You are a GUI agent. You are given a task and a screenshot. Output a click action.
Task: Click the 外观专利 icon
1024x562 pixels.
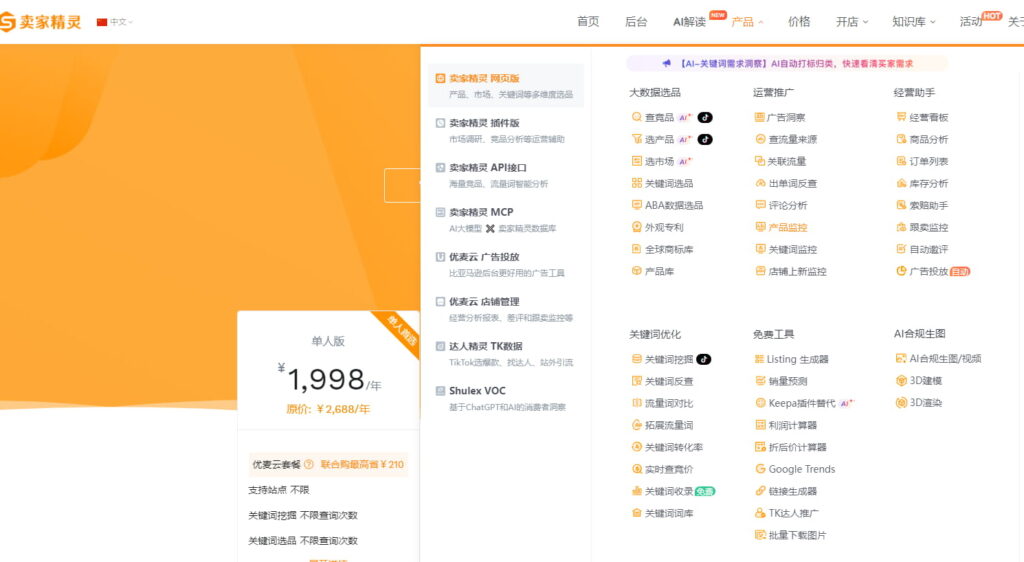636,227
